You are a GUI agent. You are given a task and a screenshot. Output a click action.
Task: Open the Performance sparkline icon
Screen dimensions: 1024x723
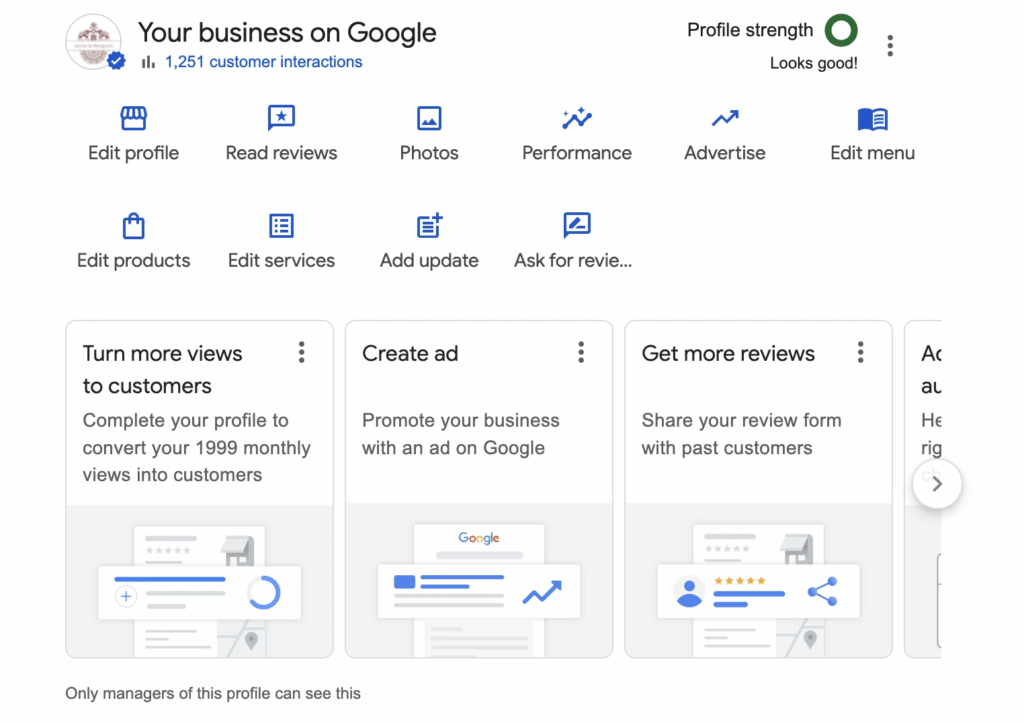click(x=577, y=118)
